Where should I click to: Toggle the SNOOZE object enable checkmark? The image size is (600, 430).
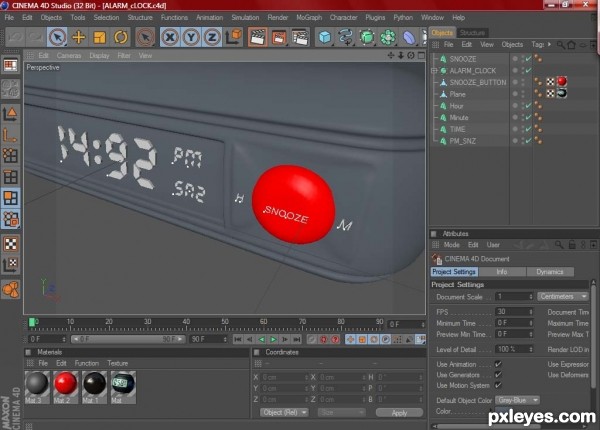point(528,59)
